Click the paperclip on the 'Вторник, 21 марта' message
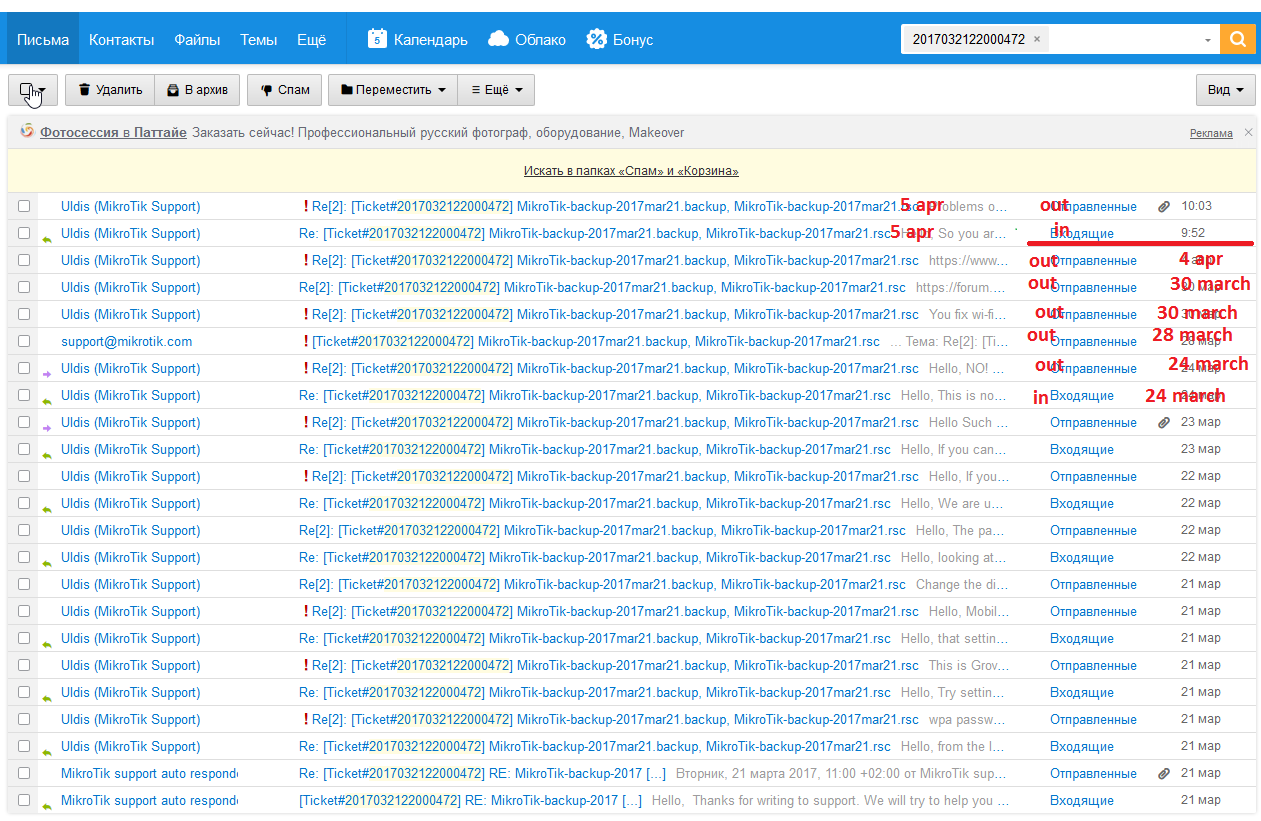The height and width of the screenshot is (821, 1261). point(1163,774)
